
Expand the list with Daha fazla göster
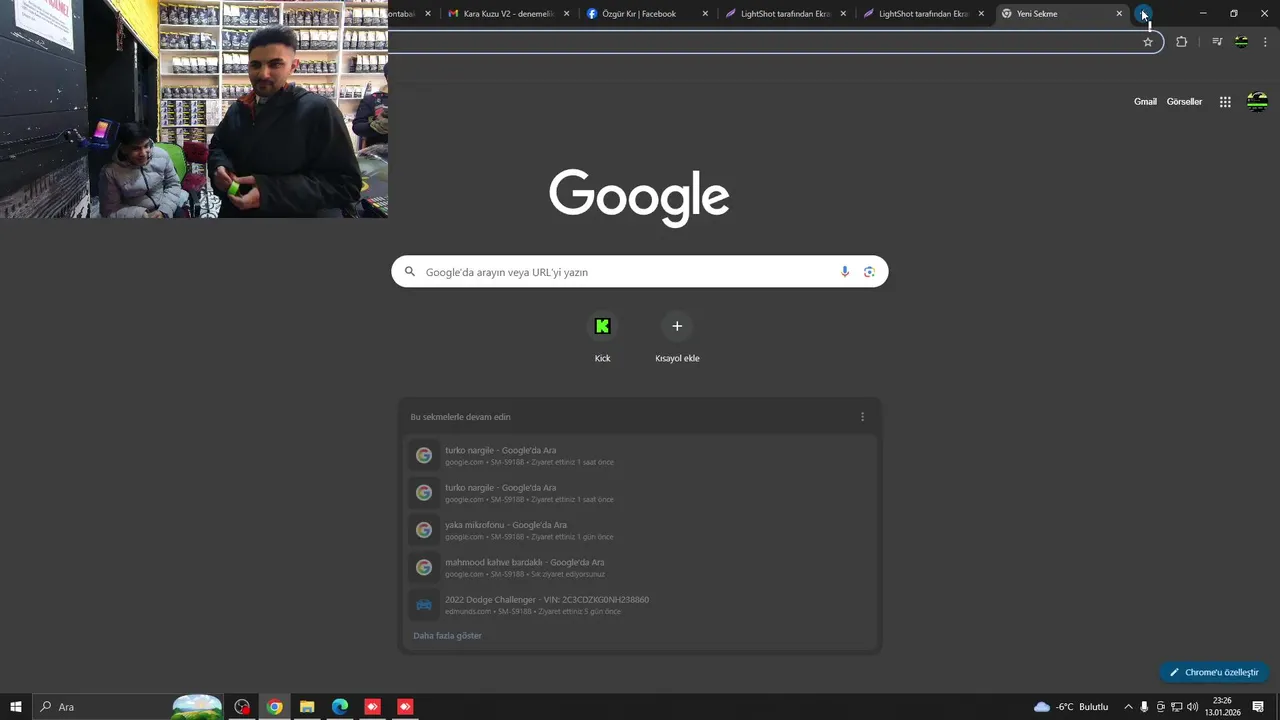447,636
